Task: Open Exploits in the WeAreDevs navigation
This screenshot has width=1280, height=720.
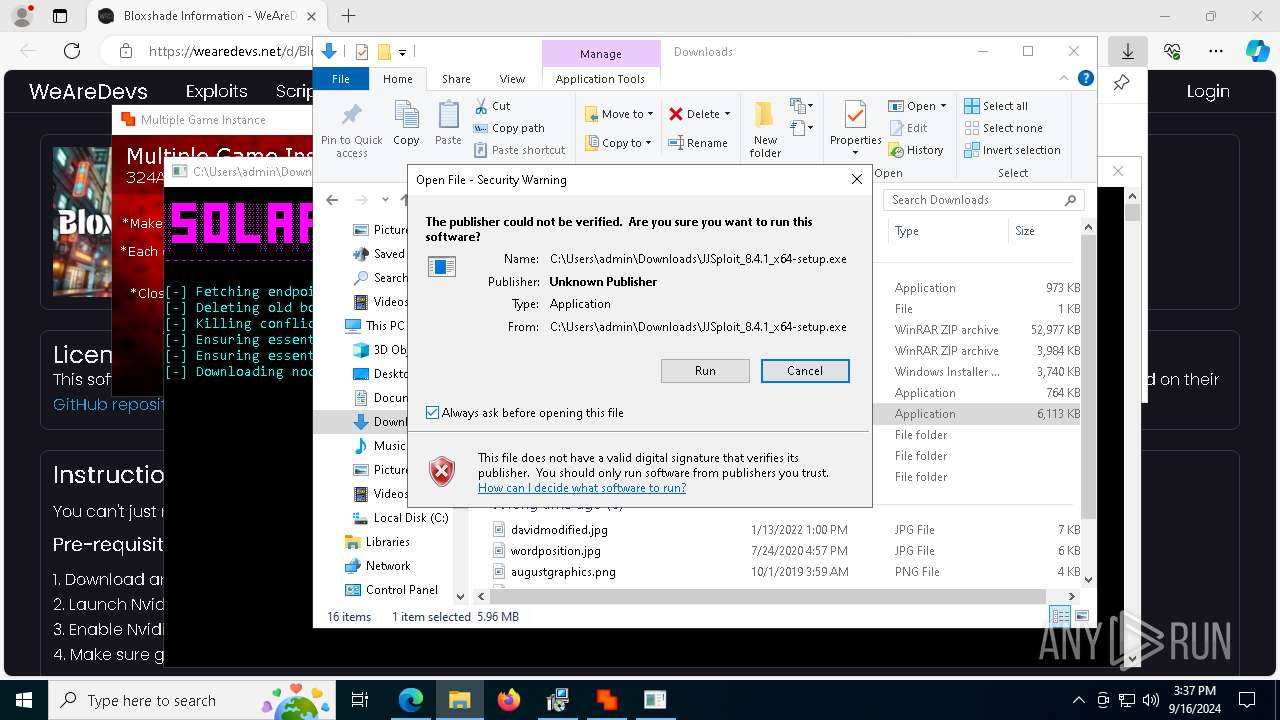Action: [x=216, y=91]
